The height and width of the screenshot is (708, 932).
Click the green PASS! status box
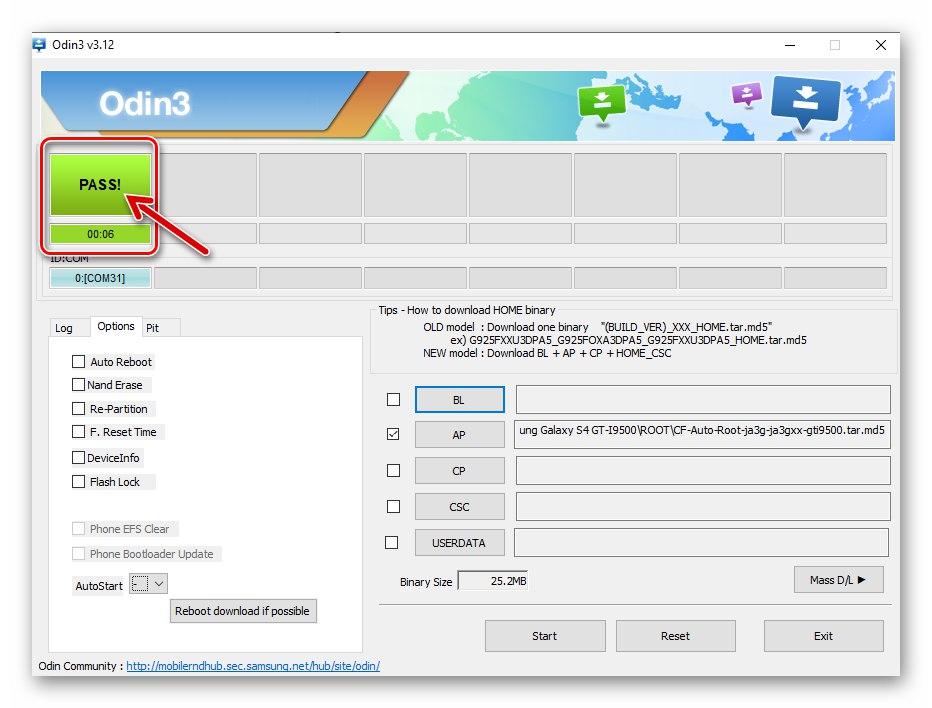(100, 184)
